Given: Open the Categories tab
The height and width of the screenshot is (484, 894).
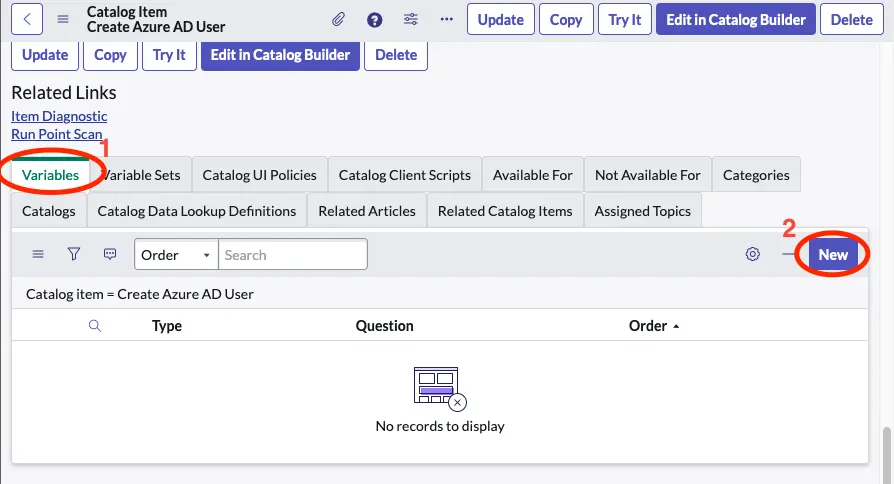Looking at the screenshot, I should 756,175.
